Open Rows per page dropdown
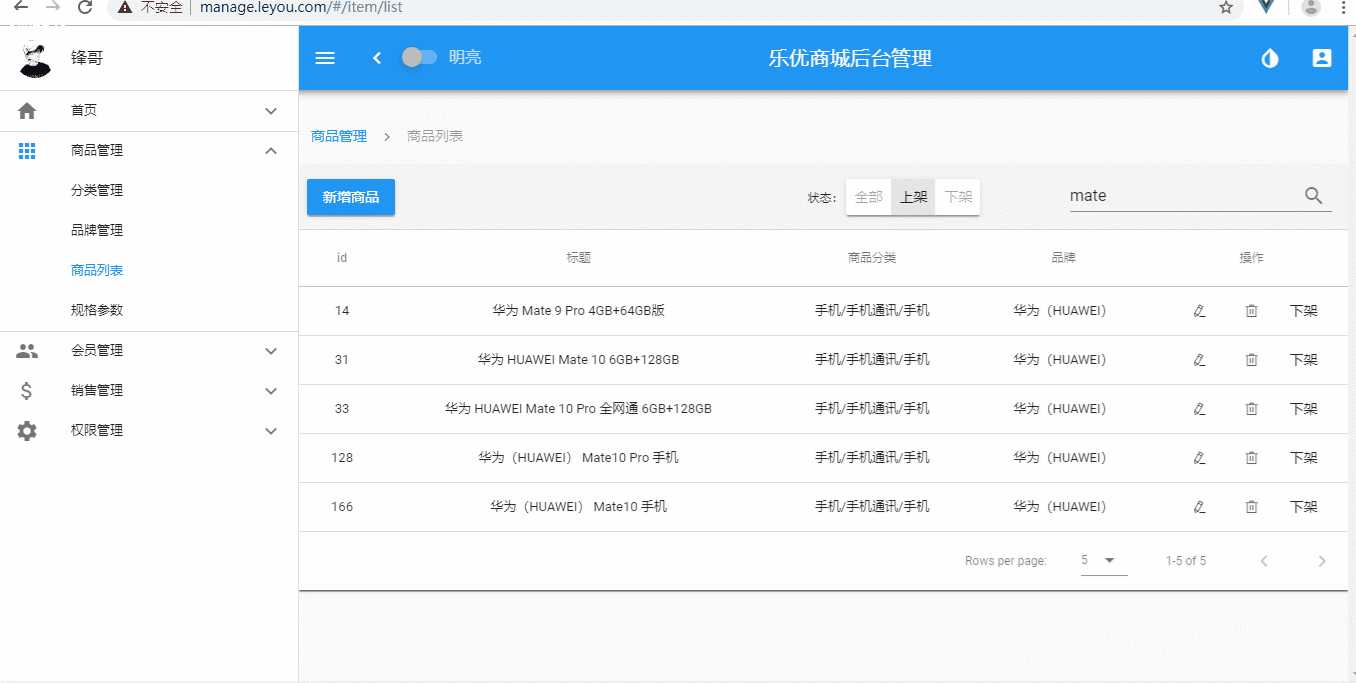Screen dimensions: 1356x683 (1103, 561)
